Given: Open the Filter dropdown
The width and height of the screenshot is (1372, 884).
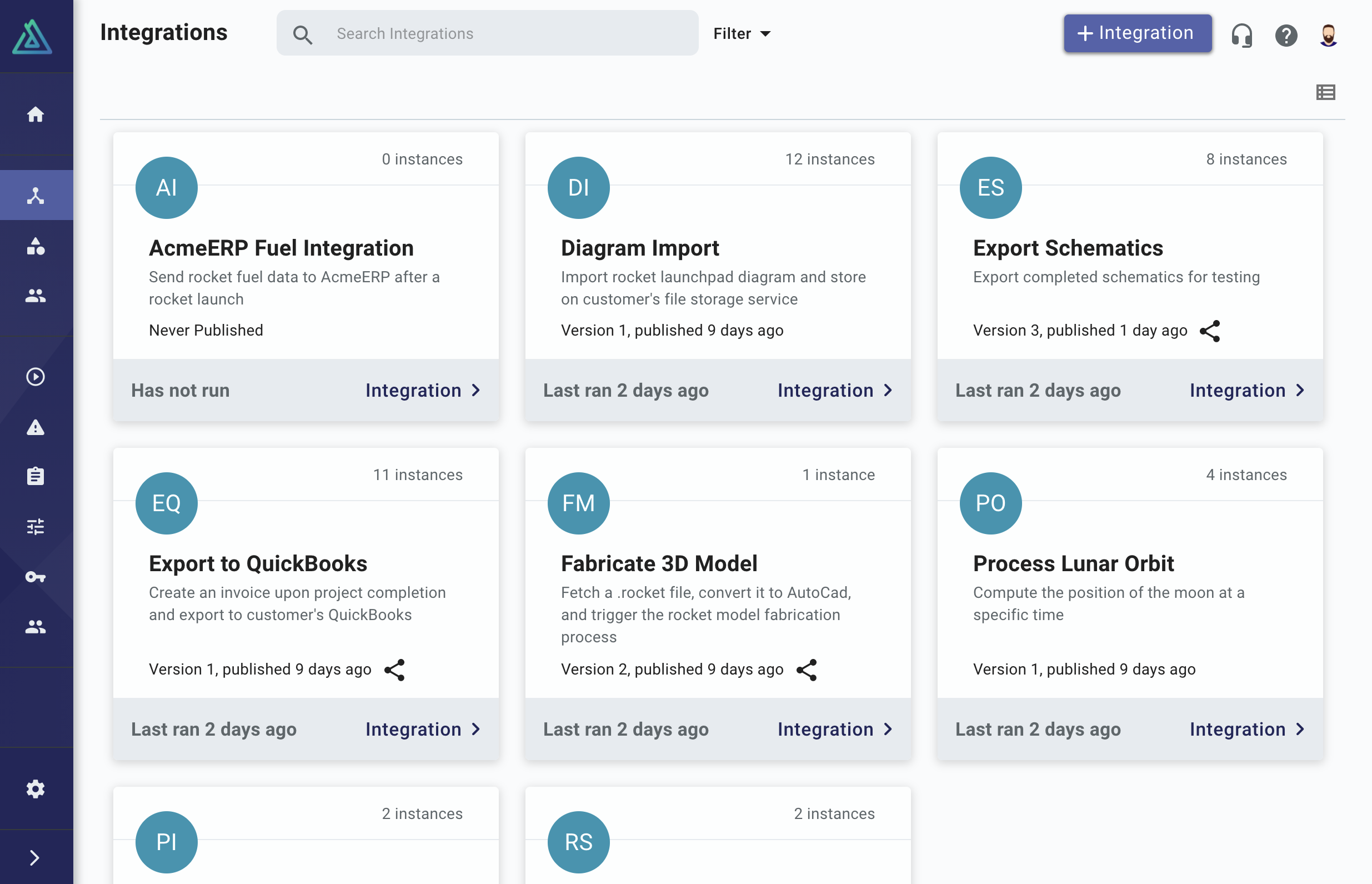Looking at the screenshot, I should [742, 33].
